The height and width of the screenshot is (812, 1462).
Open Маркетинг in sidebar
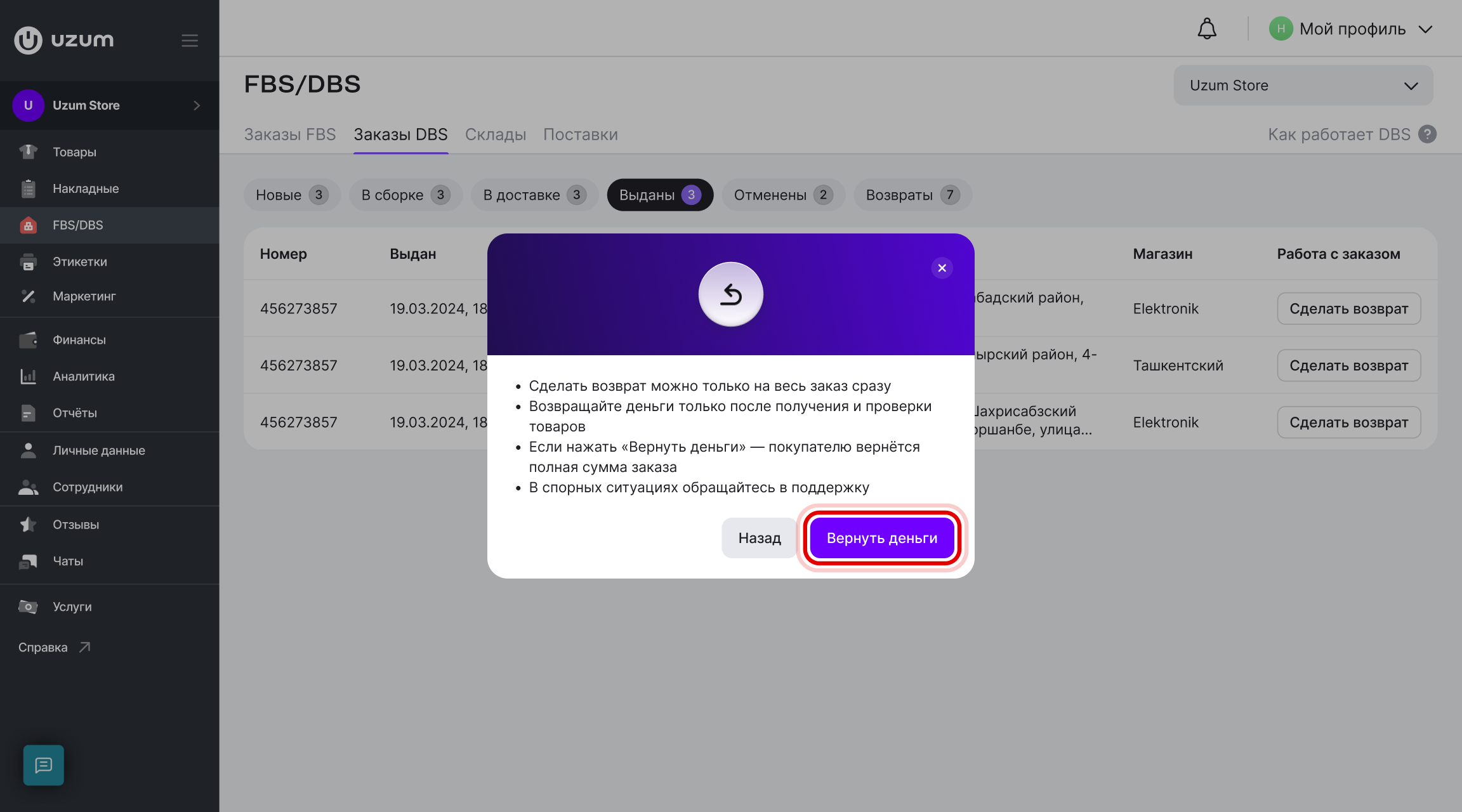(109, 296)
